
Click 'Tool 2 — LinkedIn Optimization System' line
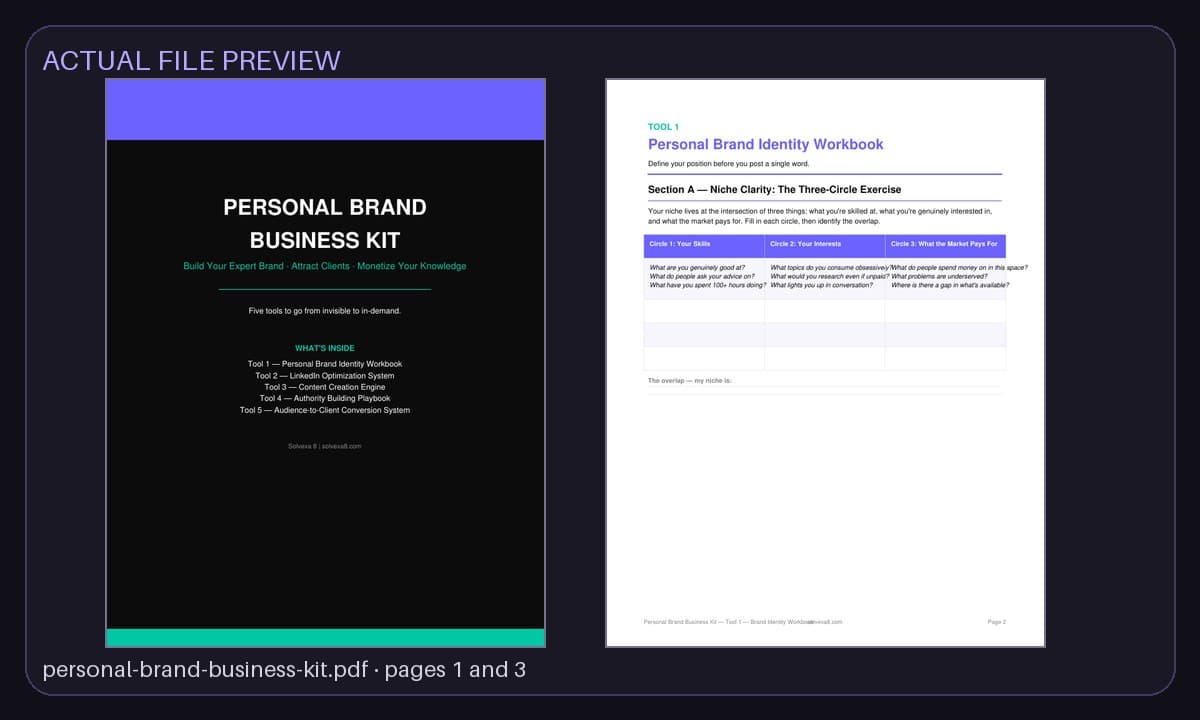[x=325, y=376]
